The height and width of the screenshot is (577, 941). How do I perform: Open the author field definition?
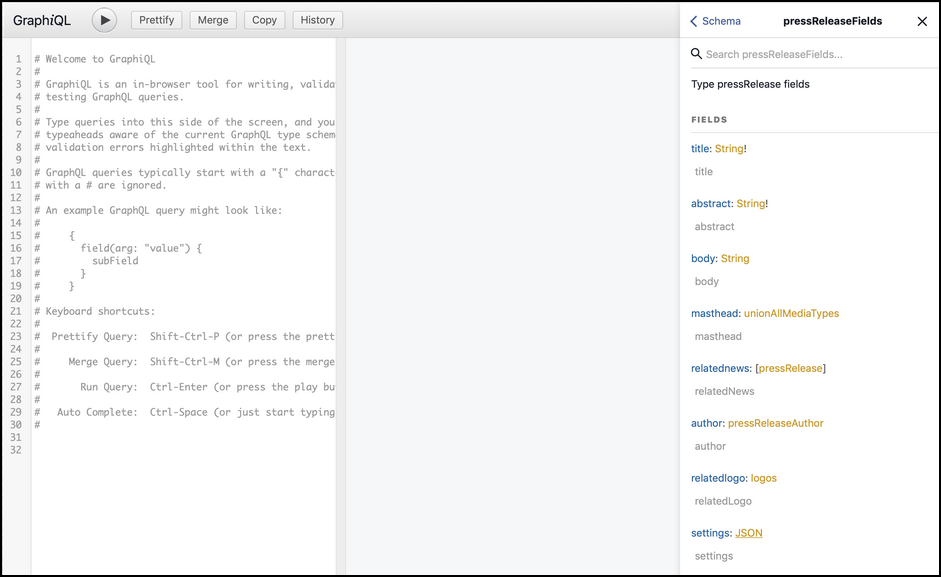tap(707, 423)
